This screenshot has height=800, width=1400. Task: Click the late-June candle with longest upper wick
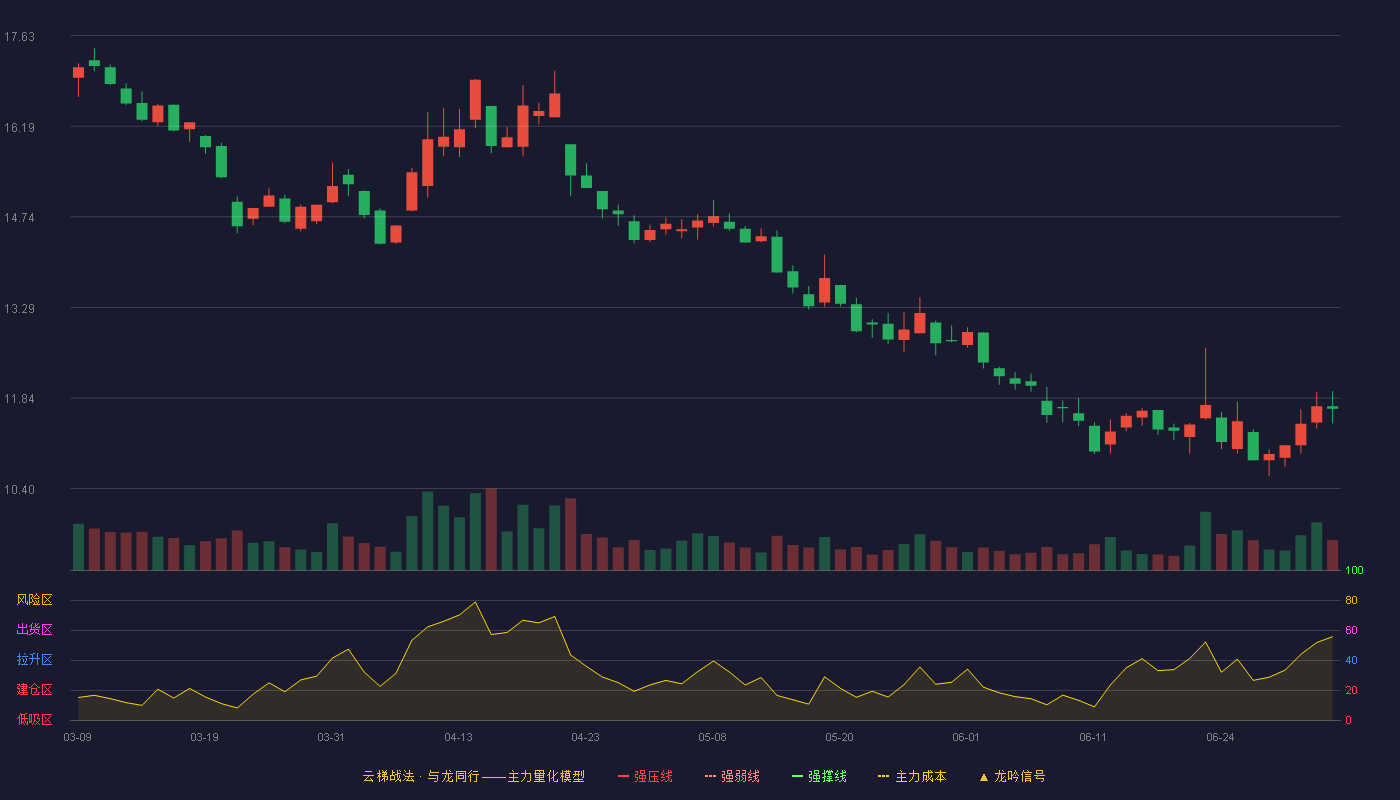point(1205,411)
